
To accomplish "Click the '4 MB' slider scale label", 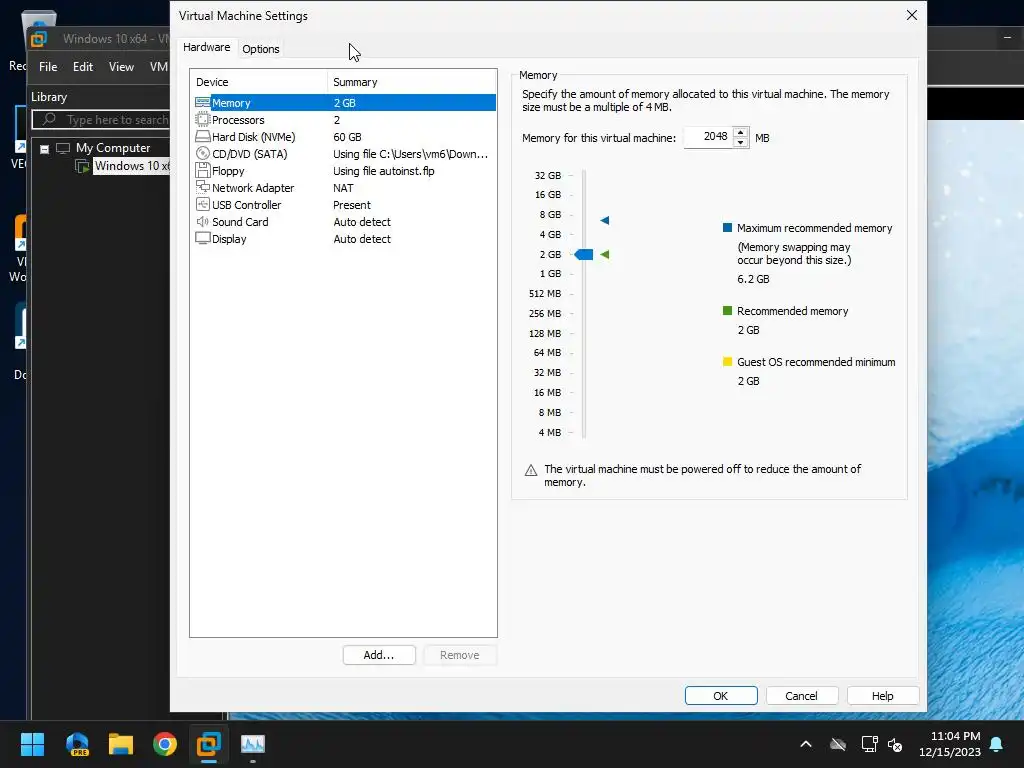I will tap(549, 432).
